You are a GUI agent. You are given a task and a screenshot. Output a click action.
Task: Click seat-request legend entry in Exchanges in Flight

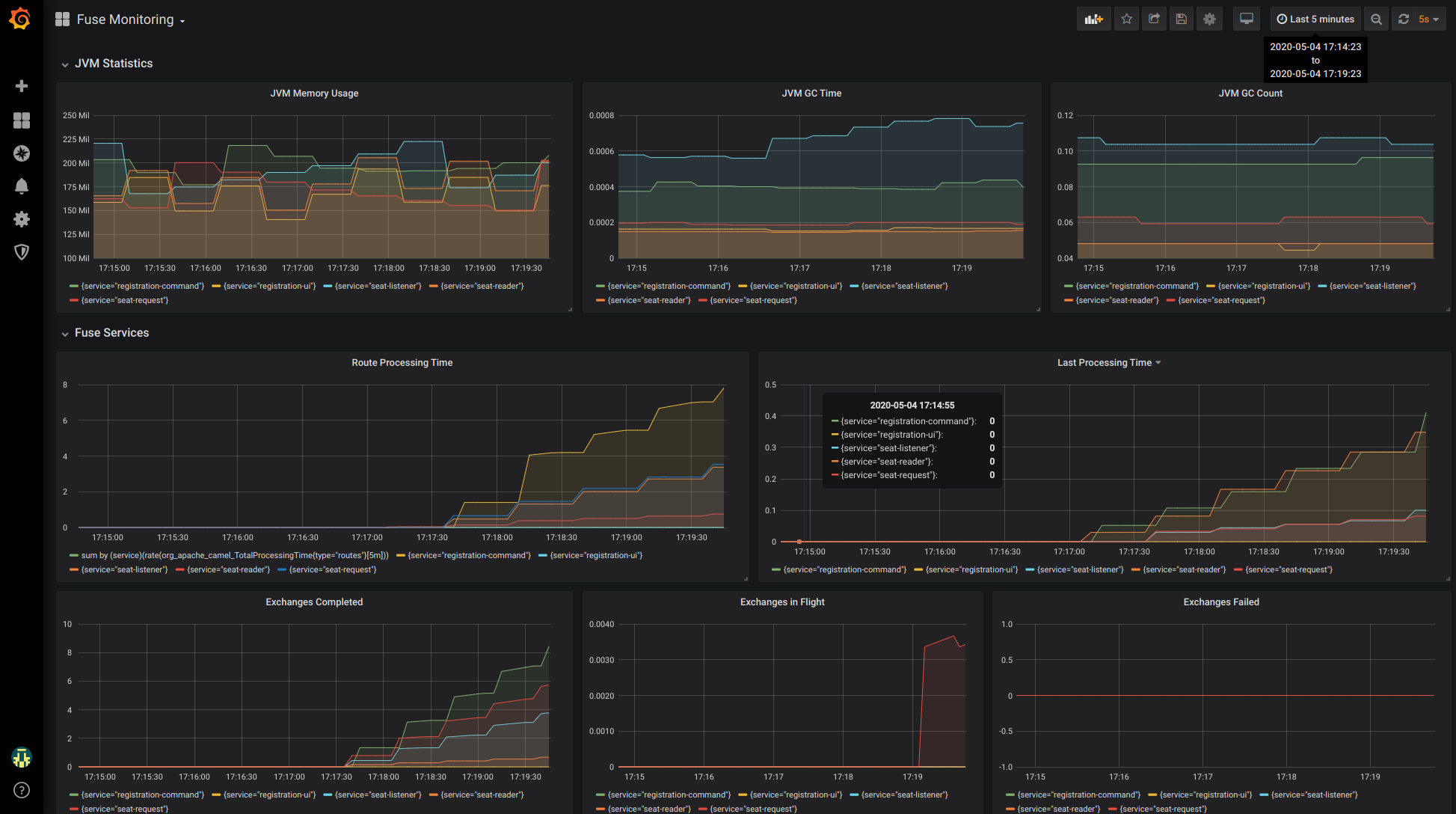click(x=754, y=809)
